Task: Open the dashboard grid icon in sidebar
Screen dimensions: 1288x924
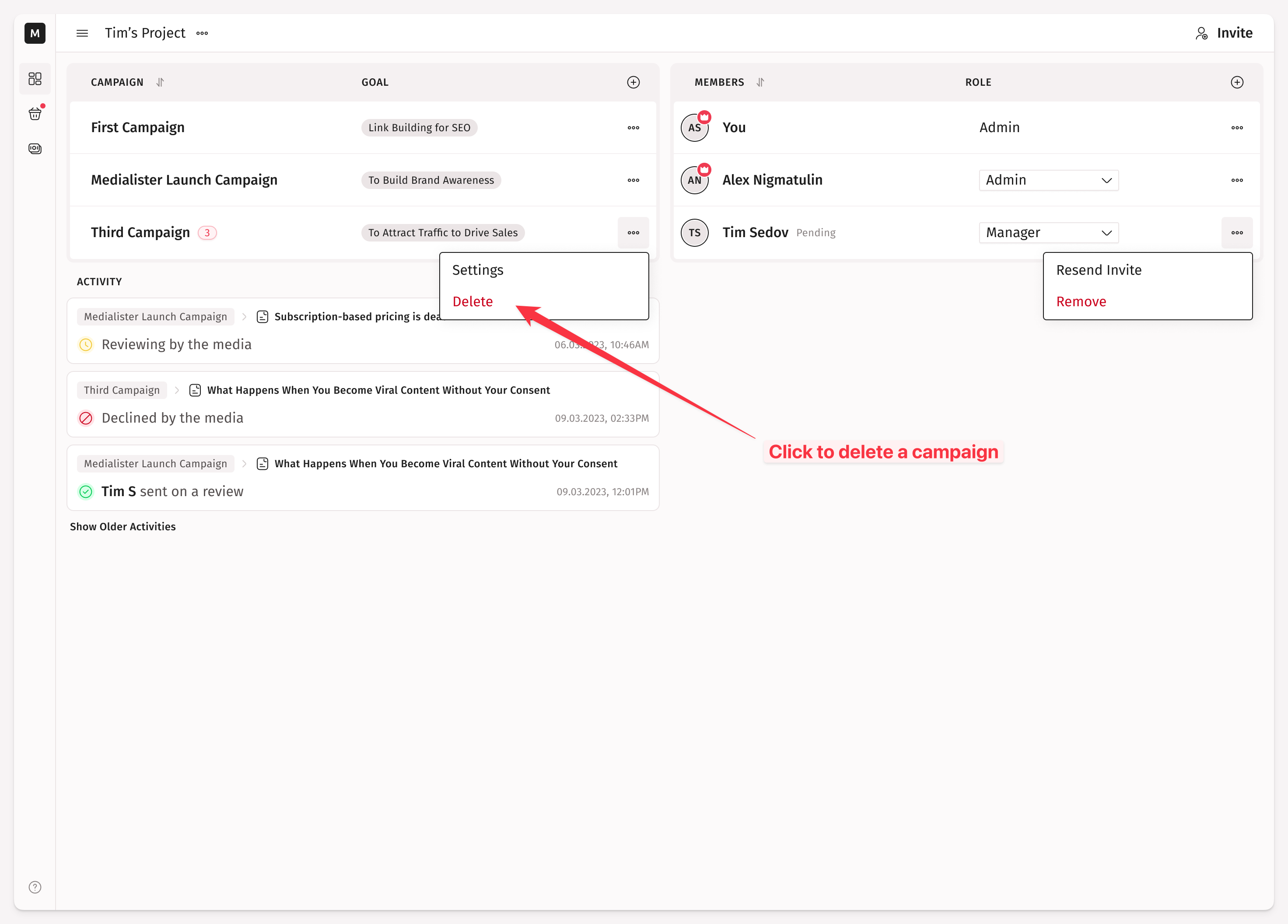Action: 35,78
